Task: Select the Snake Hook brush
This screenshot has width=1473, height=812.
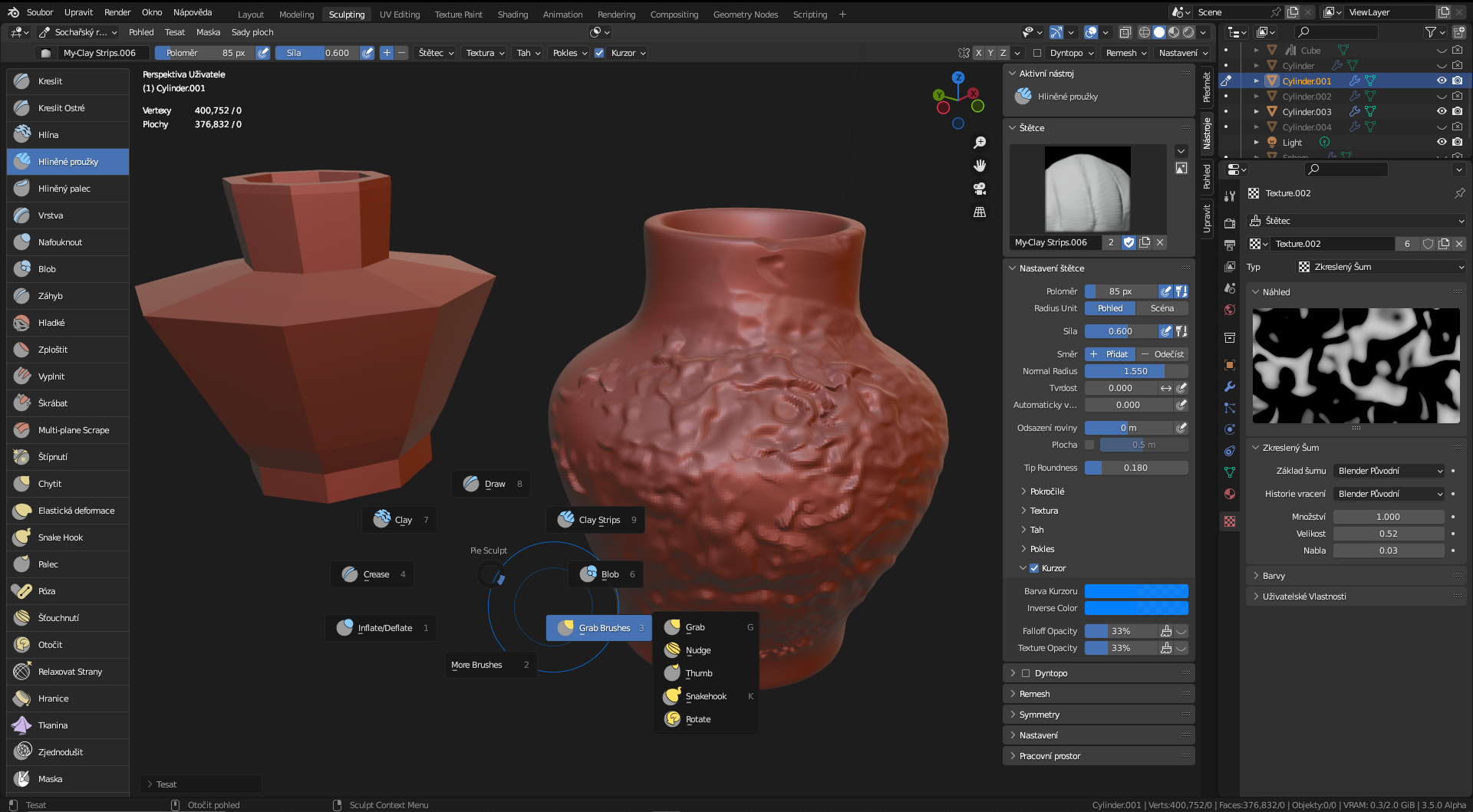Action: tap(68, 537)
